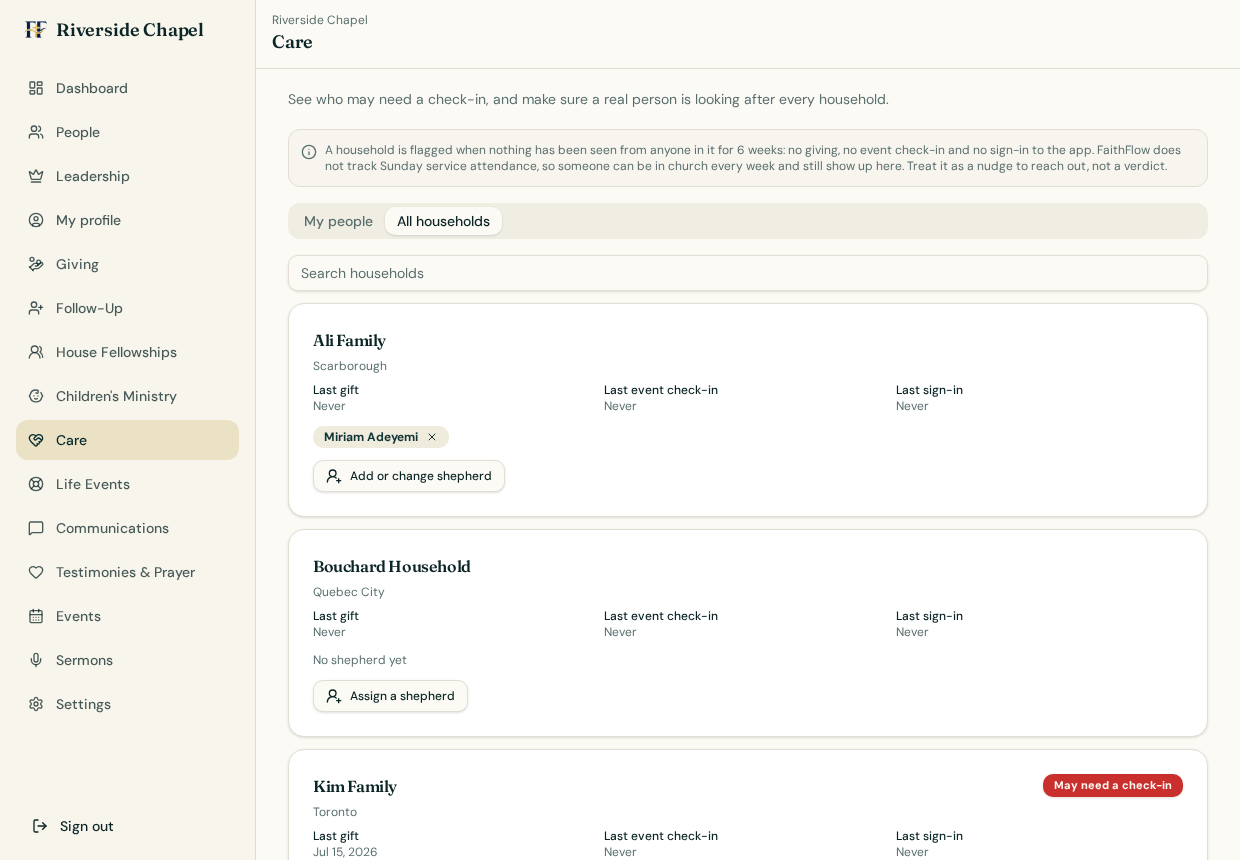This screenshot has height=860, width=1240.
Task: Click the People sidebar icon
Action: 36,132
